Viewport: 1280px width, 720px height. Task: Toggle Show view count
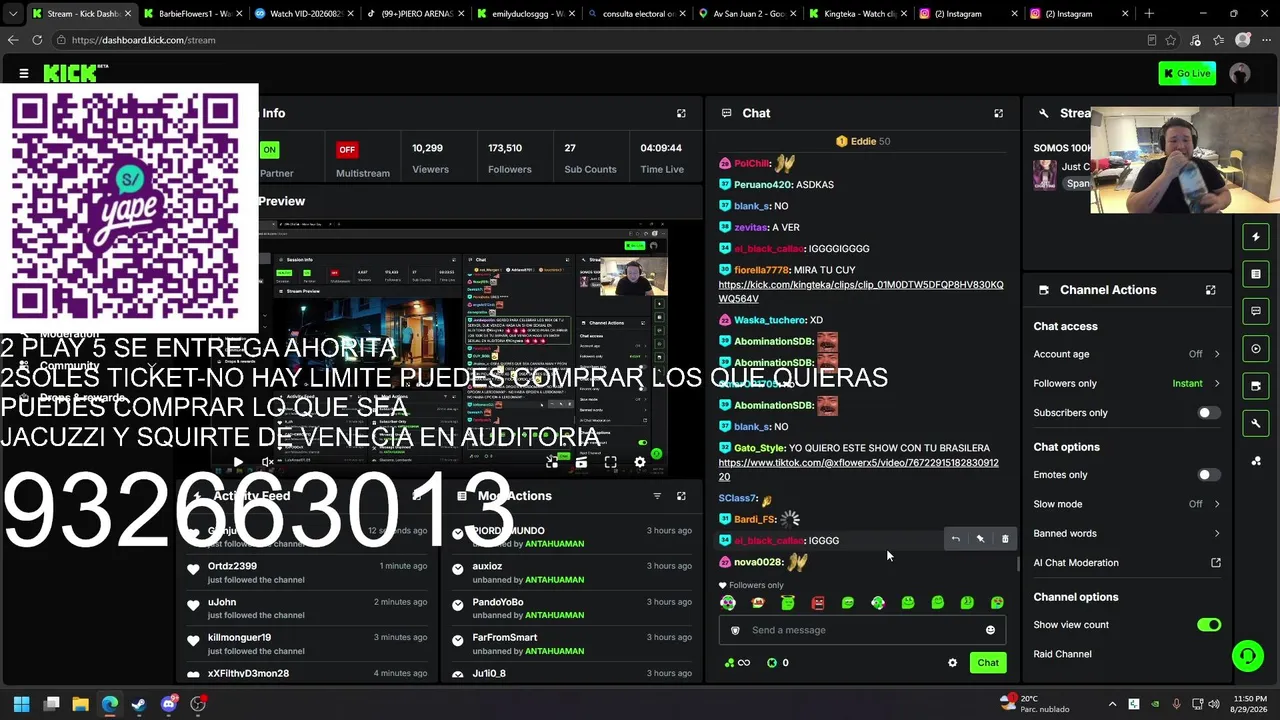[x=1209, y=625]
